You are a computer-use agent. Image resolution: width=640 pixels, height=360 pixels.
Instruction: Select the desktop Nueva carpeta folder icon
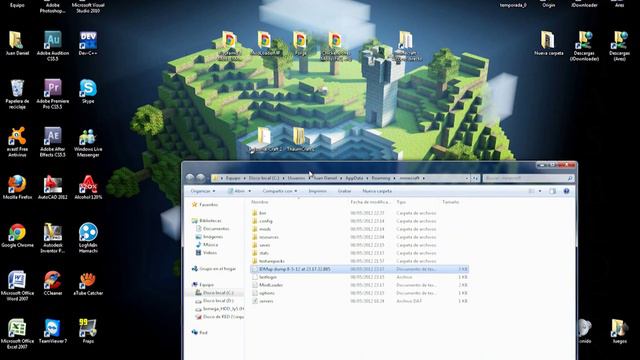[x=549, y=43]
